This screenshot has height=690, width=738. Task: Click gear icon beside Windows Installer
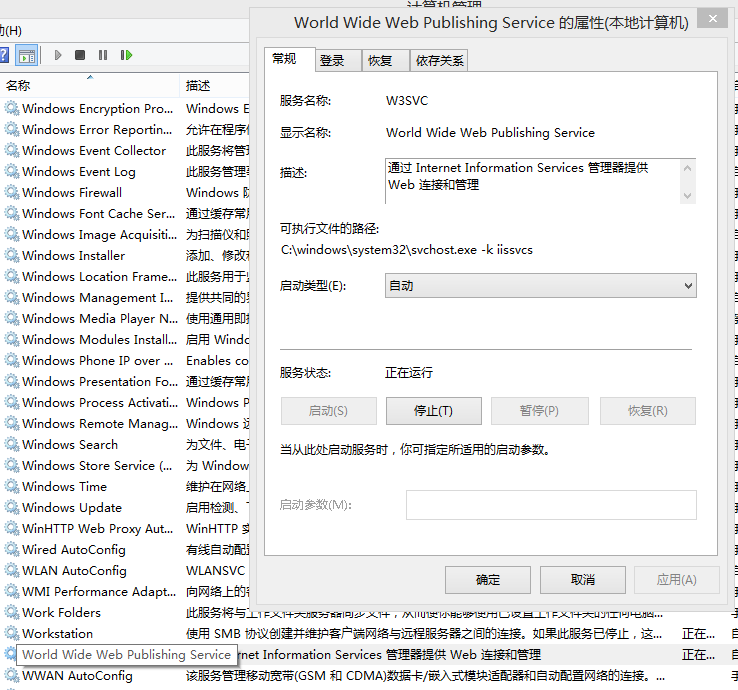pos(12,255)
